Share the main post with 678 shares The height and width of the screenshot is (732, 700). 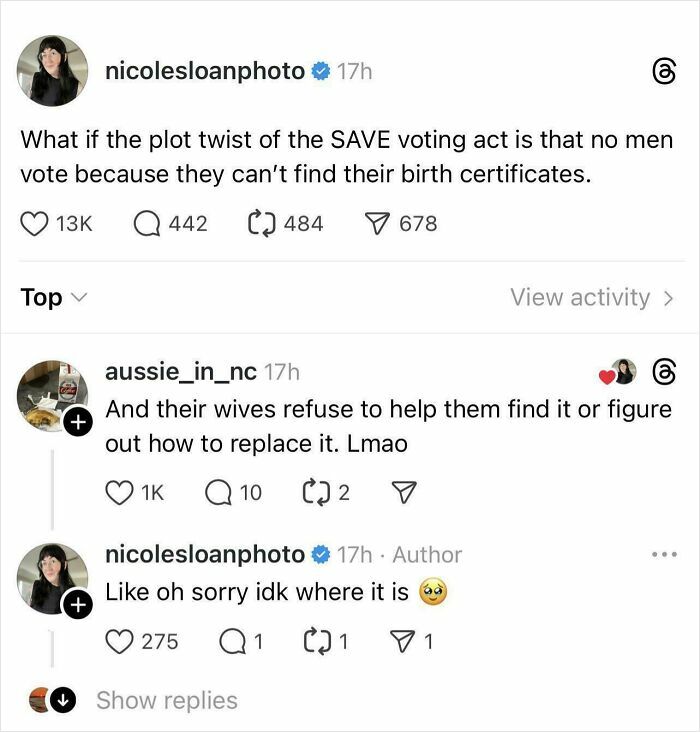[376, 223]
